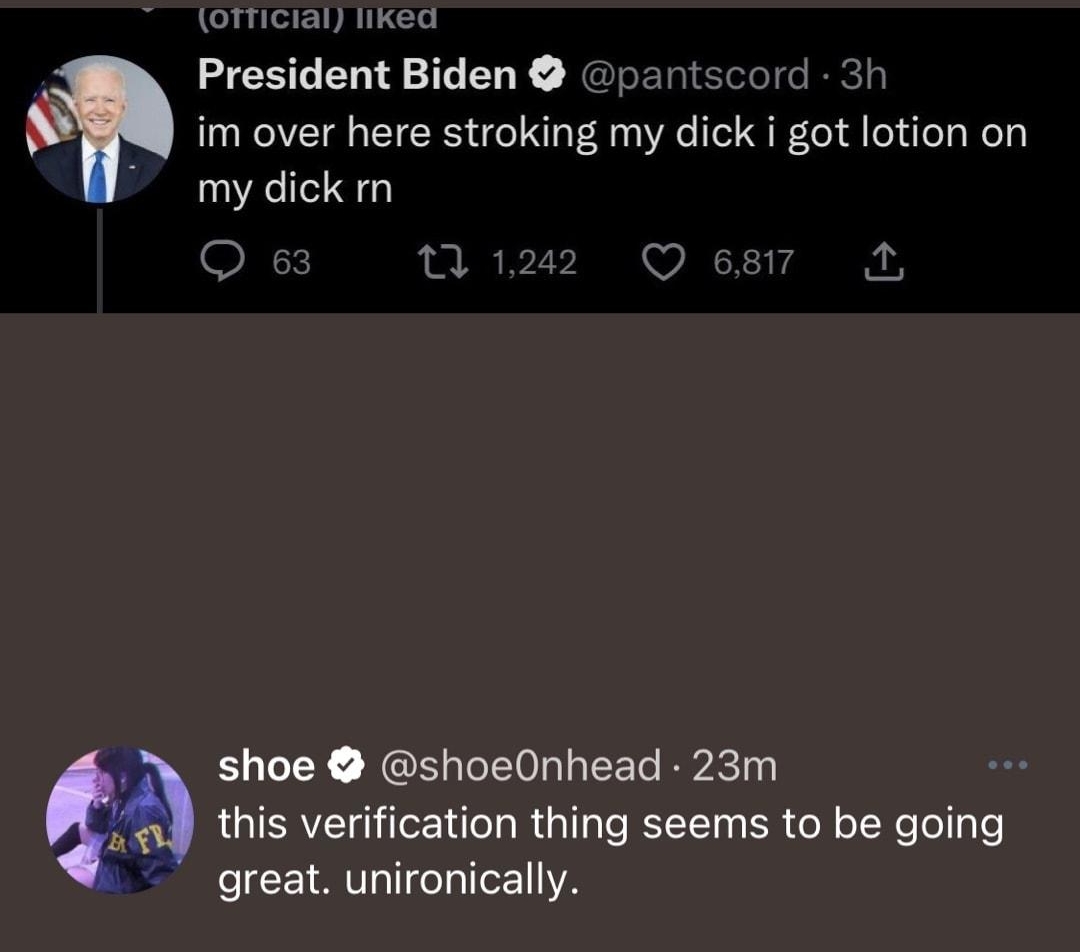1080x952 pixels.
Task: Click the shoe display name
Action: [x=267, y=766]
